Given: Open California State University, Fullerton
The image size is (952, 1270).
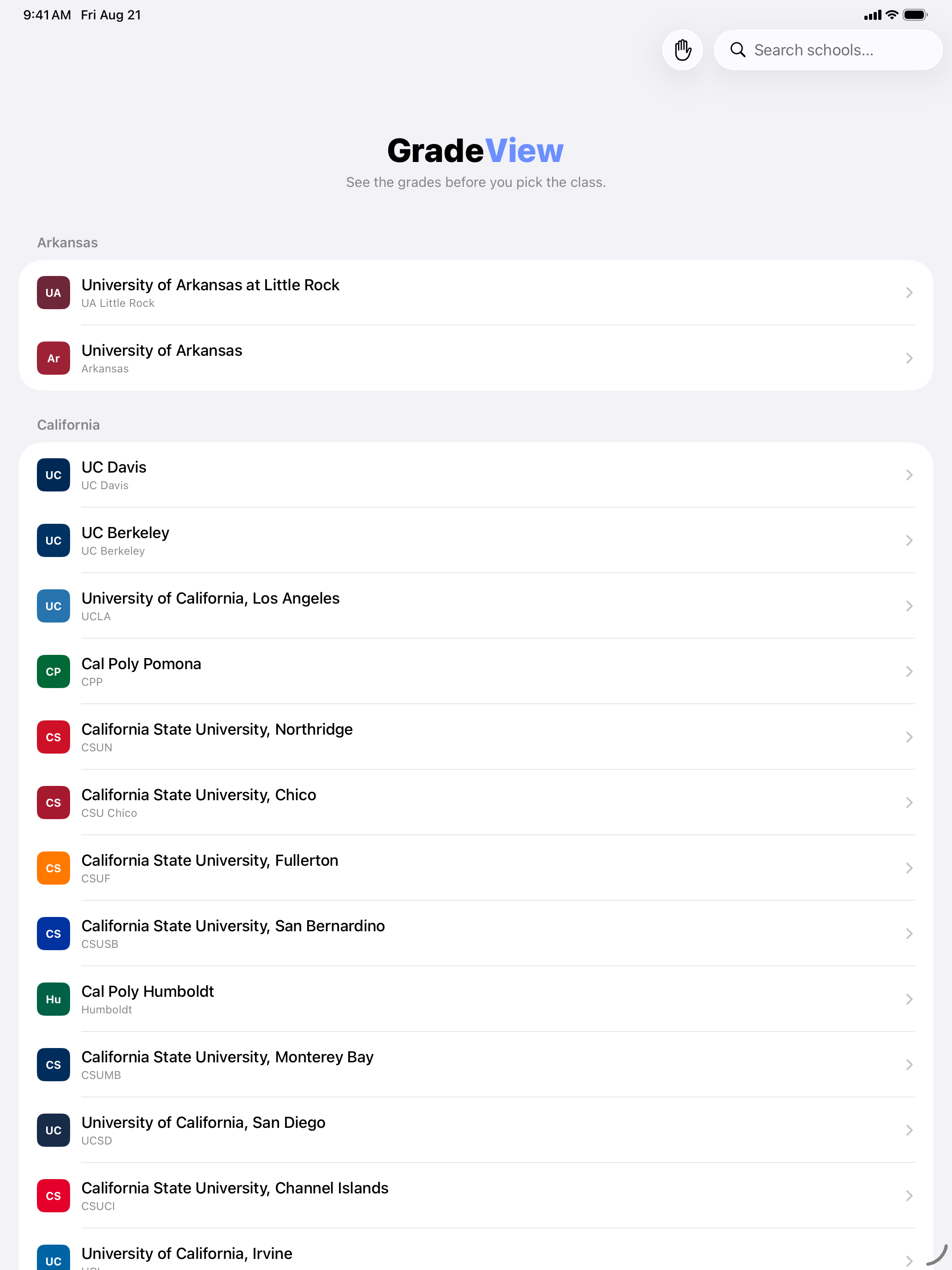Looking at the screenshot, I should coord(476,868).
